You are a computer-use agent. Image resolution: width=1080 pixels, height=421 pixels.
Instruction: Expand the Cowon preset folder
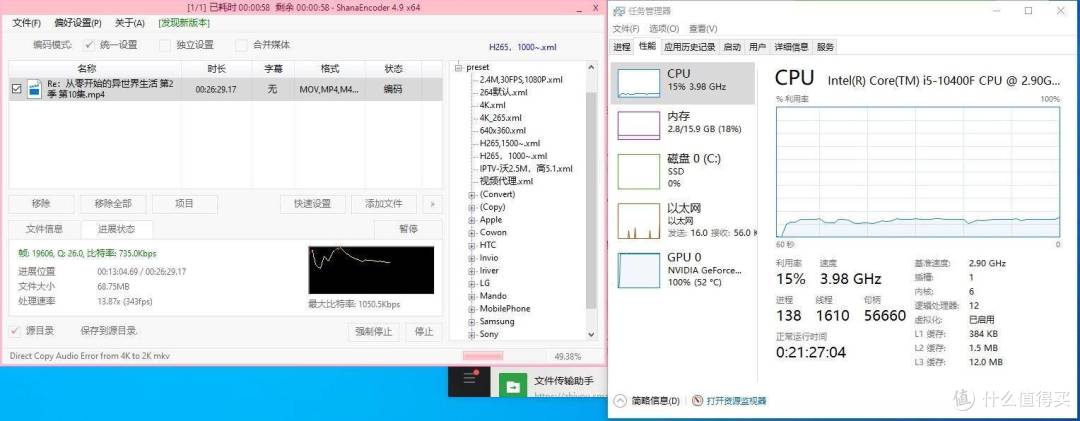click(472, 232)
